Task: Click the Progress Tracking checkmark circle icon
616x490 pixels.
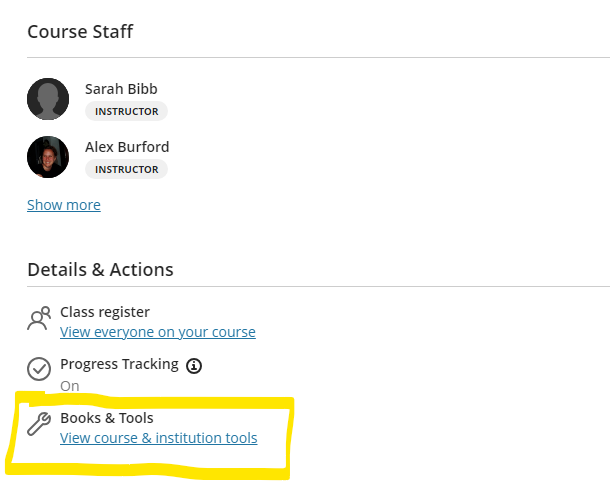Action: click(x=39, y=369)
